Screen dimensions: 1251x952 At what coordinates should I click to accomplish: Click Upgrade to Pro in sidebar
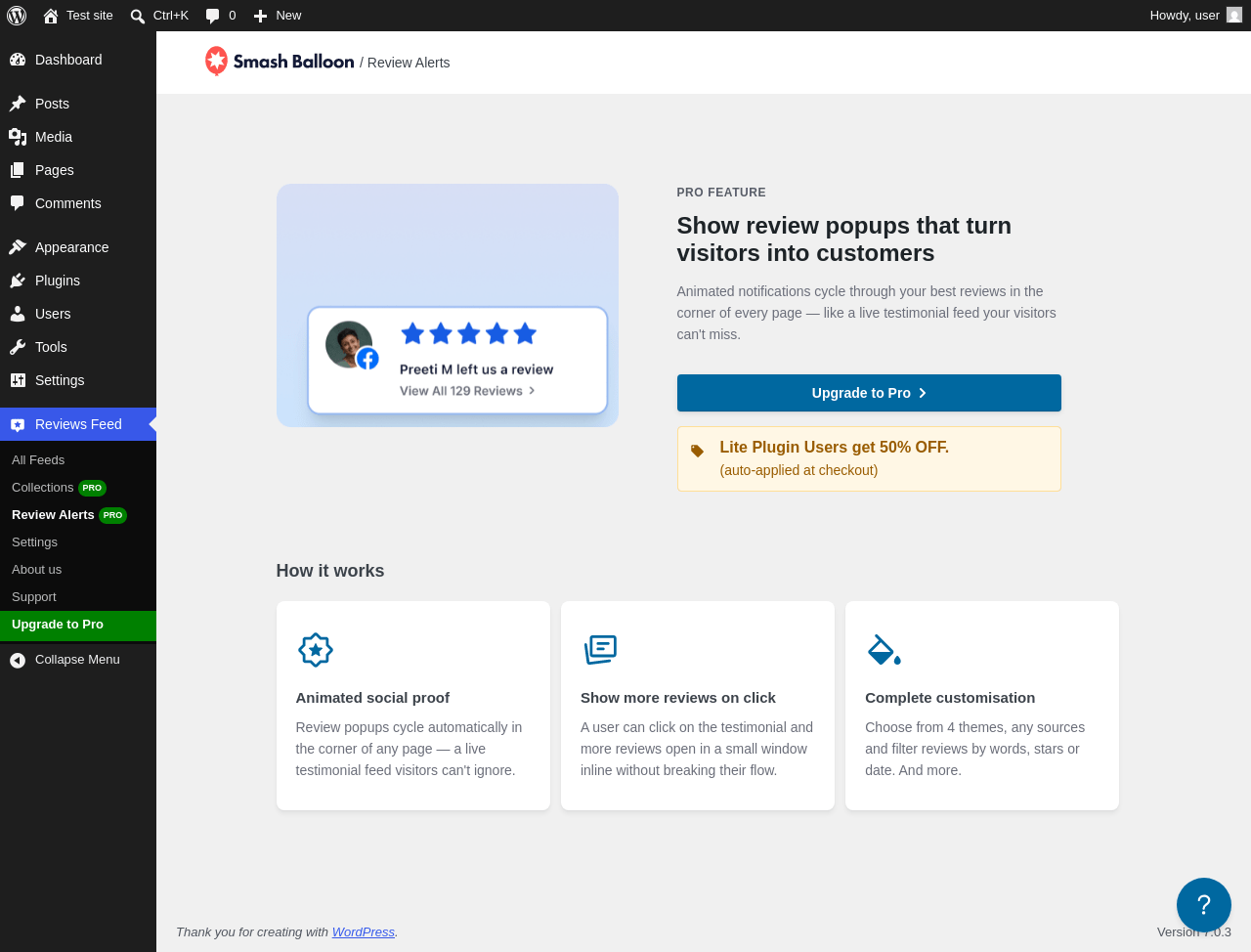pos(78,625)
